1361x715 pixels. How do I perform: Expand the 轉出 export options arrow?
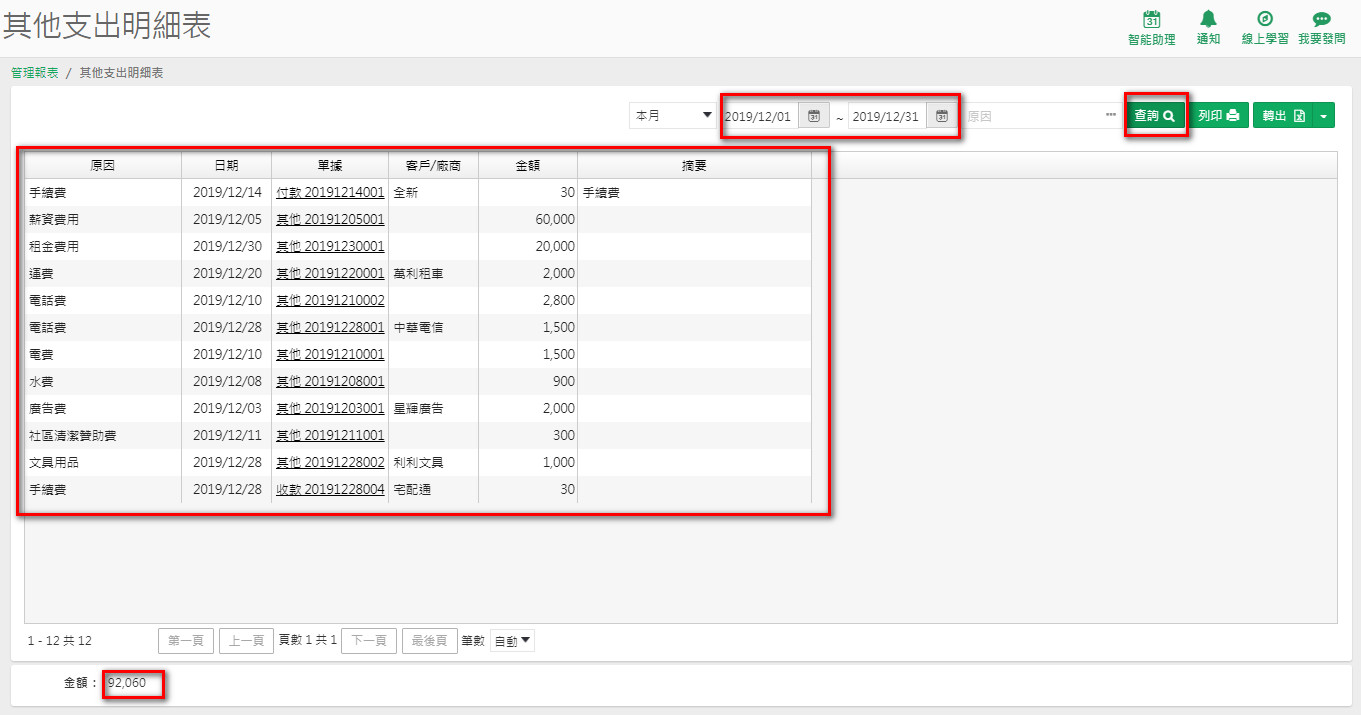tap(1324, 115)
